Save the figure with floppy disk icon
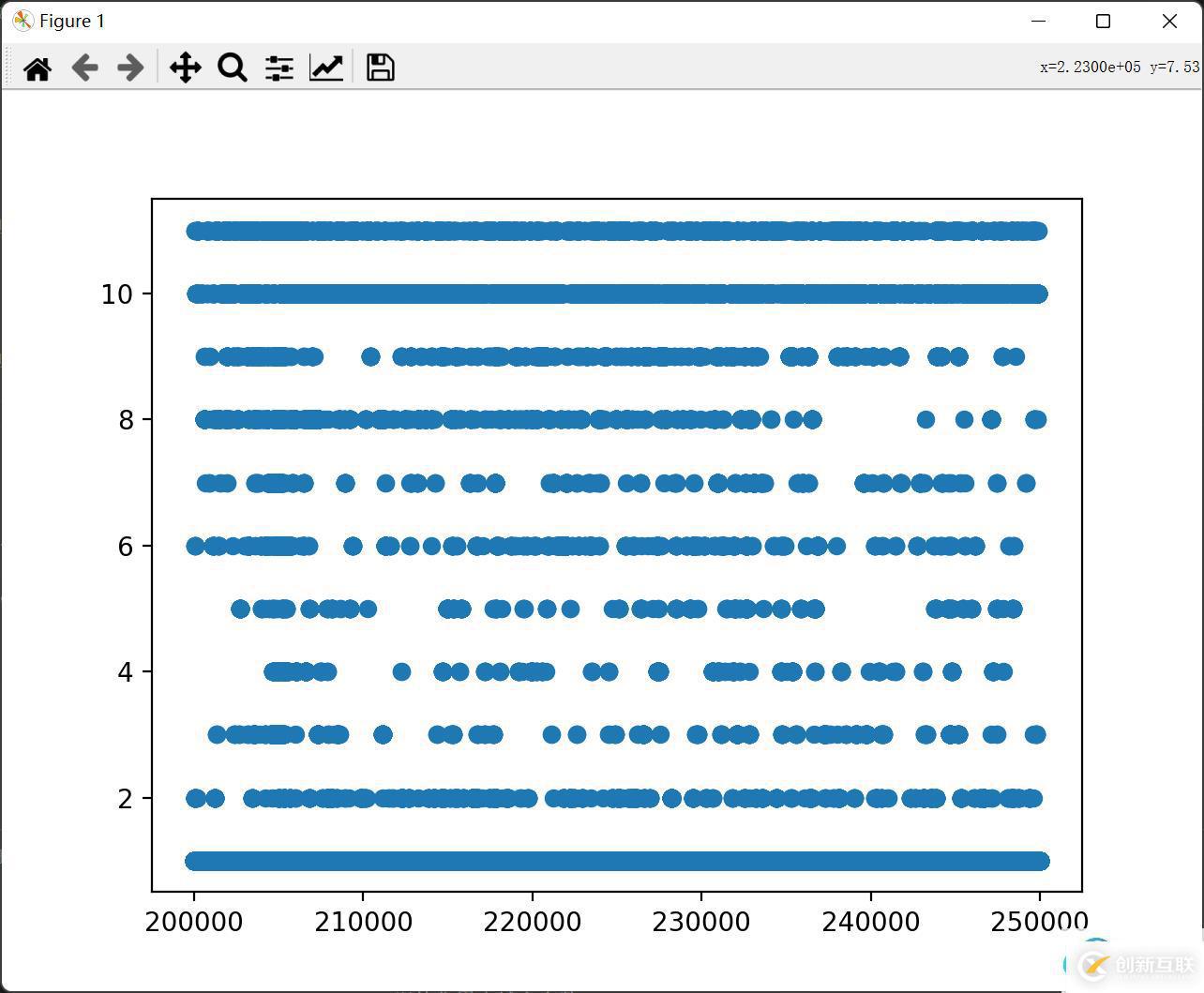The image size is (1204, 993). [x=380, y=68]
